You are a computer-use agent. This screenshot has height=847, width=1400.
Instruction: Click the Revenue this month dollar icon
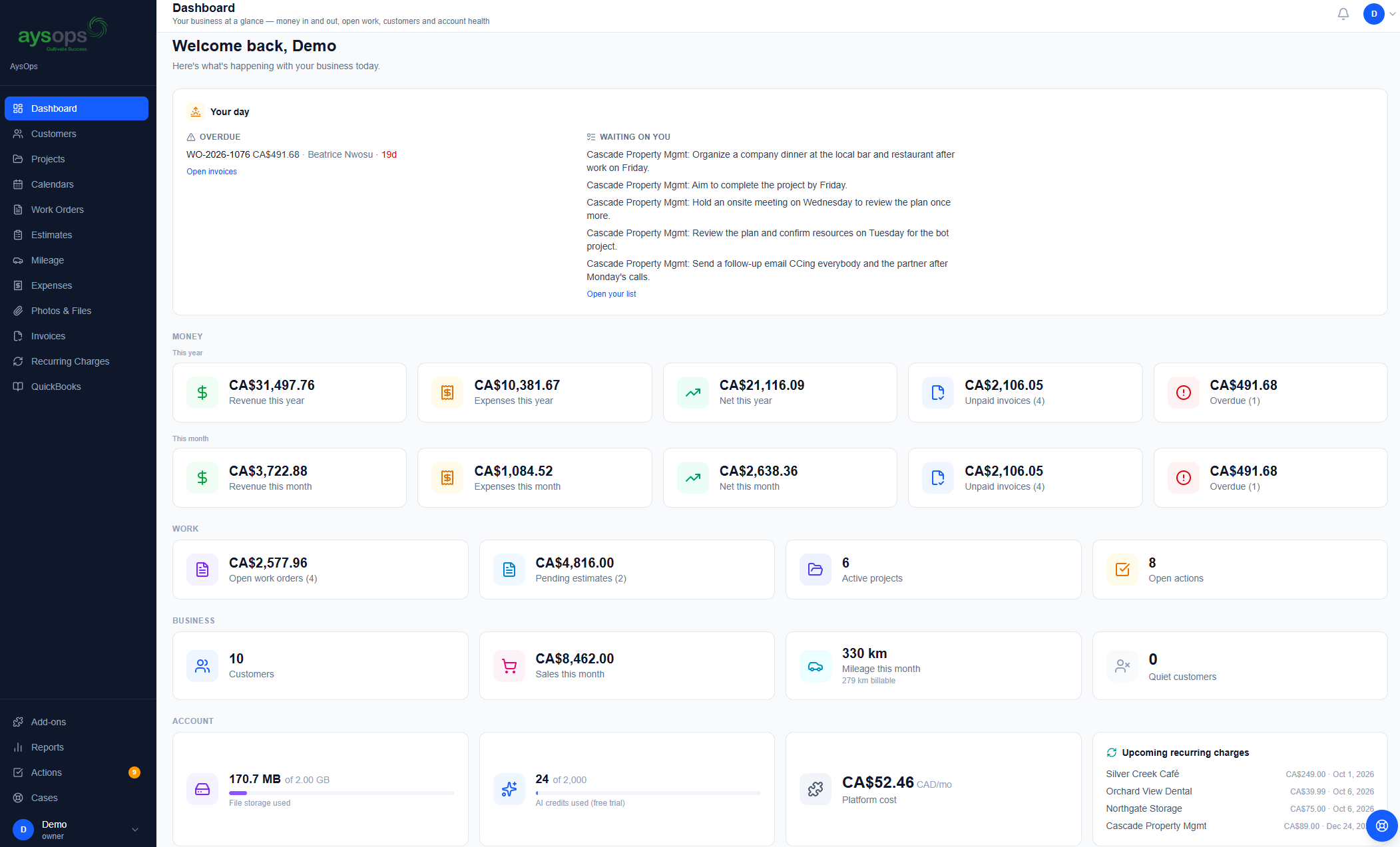click(202, 478)
